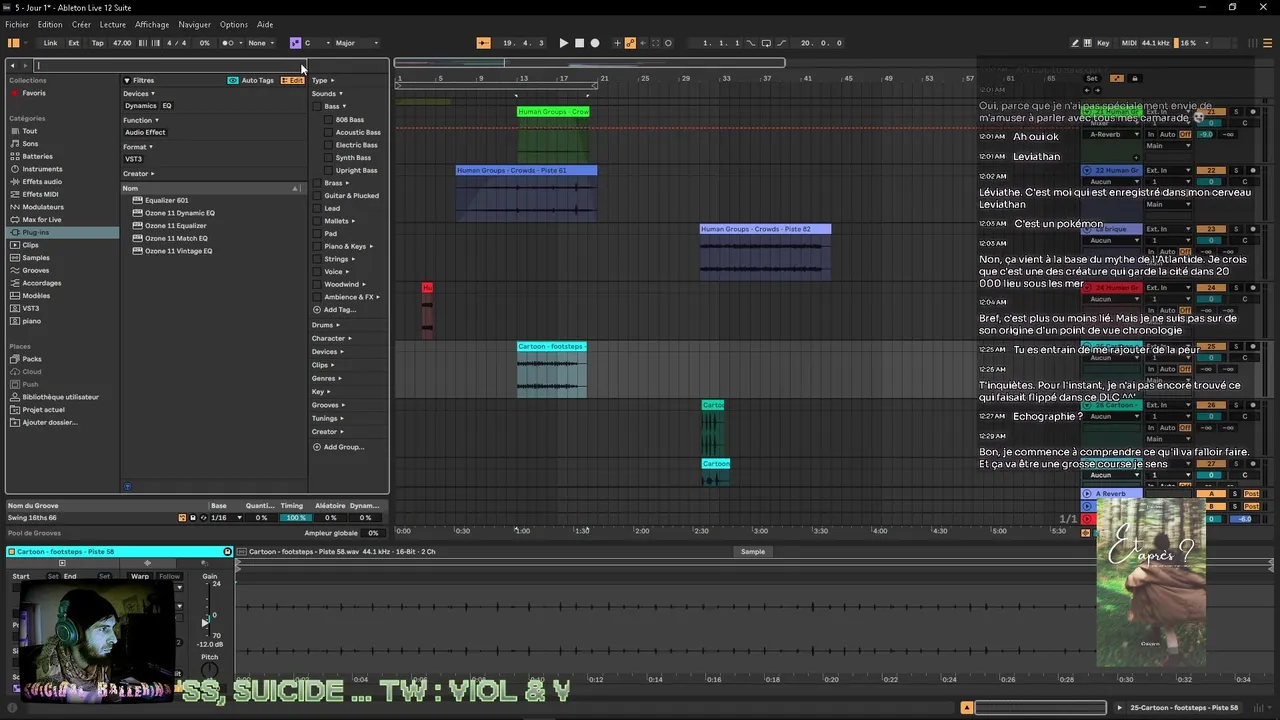This screenshot has width=1280, height=720.
Task: Check the 808 Bass tag checkbox
Action: [328, 120]
